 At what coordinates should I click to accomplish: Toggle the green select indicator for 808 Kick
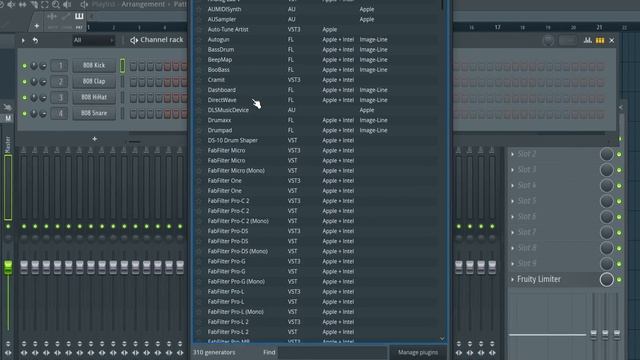122,66
